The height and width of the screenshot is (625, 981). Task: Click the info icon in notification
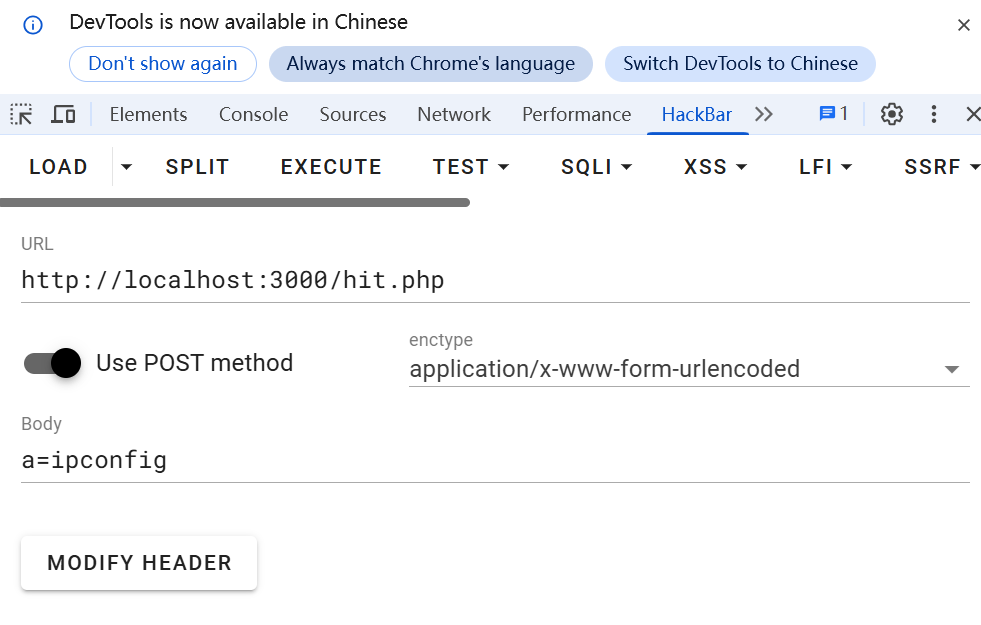point(33,25)
